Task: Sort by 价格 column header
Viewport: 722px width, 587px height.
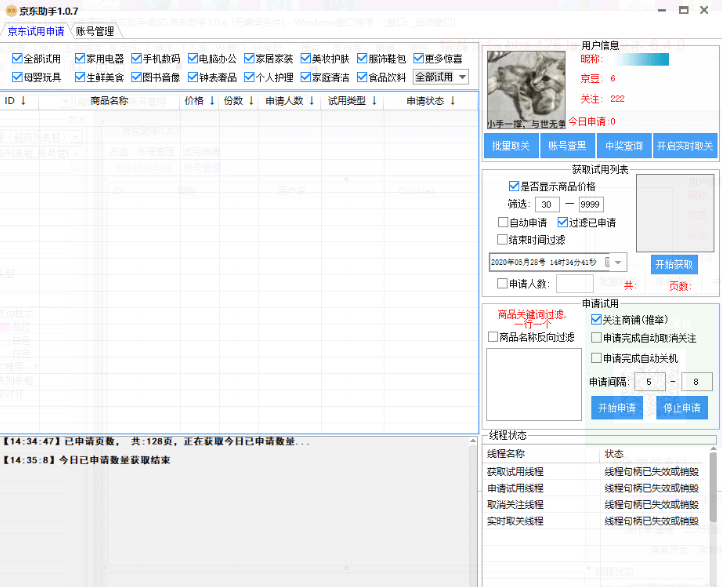Action: point(199,100)
